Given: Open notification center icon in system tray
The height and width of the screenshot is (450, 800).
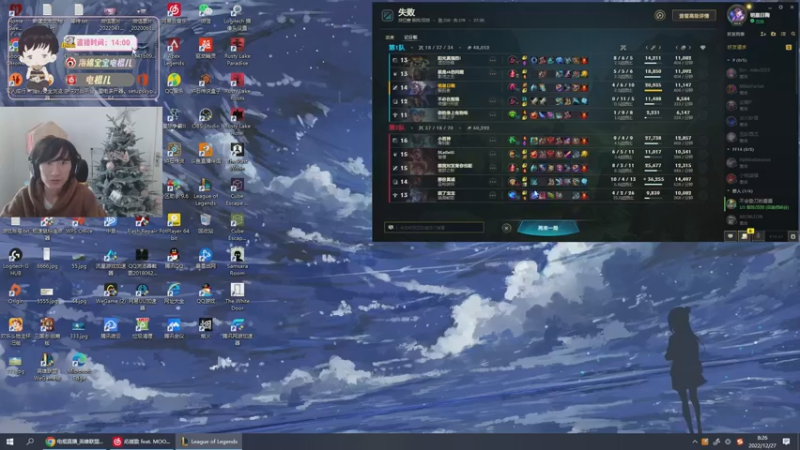Looking at the screenshot, I should (786, 441).
